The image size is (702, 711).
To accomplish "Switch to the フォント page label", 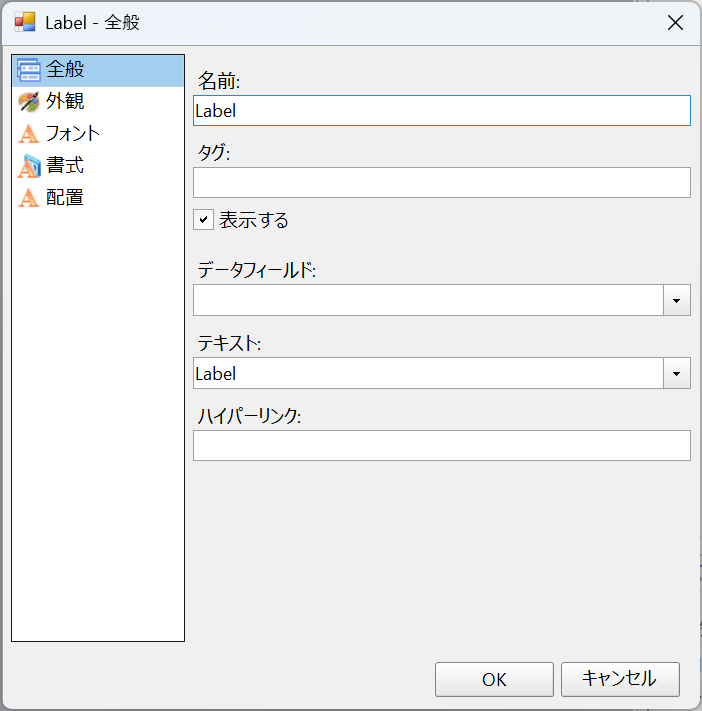I will pos(73,134).
